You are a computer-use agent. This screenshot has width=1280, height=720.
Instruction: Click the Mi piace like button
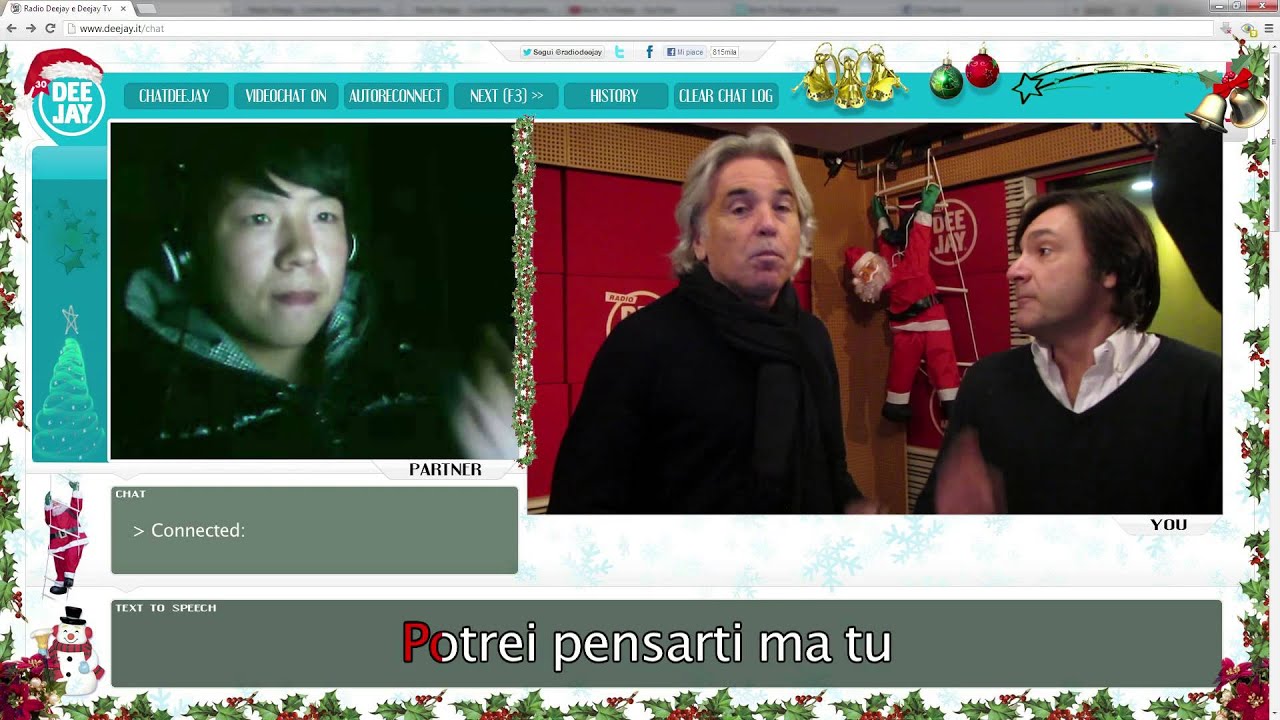point(686,52)
